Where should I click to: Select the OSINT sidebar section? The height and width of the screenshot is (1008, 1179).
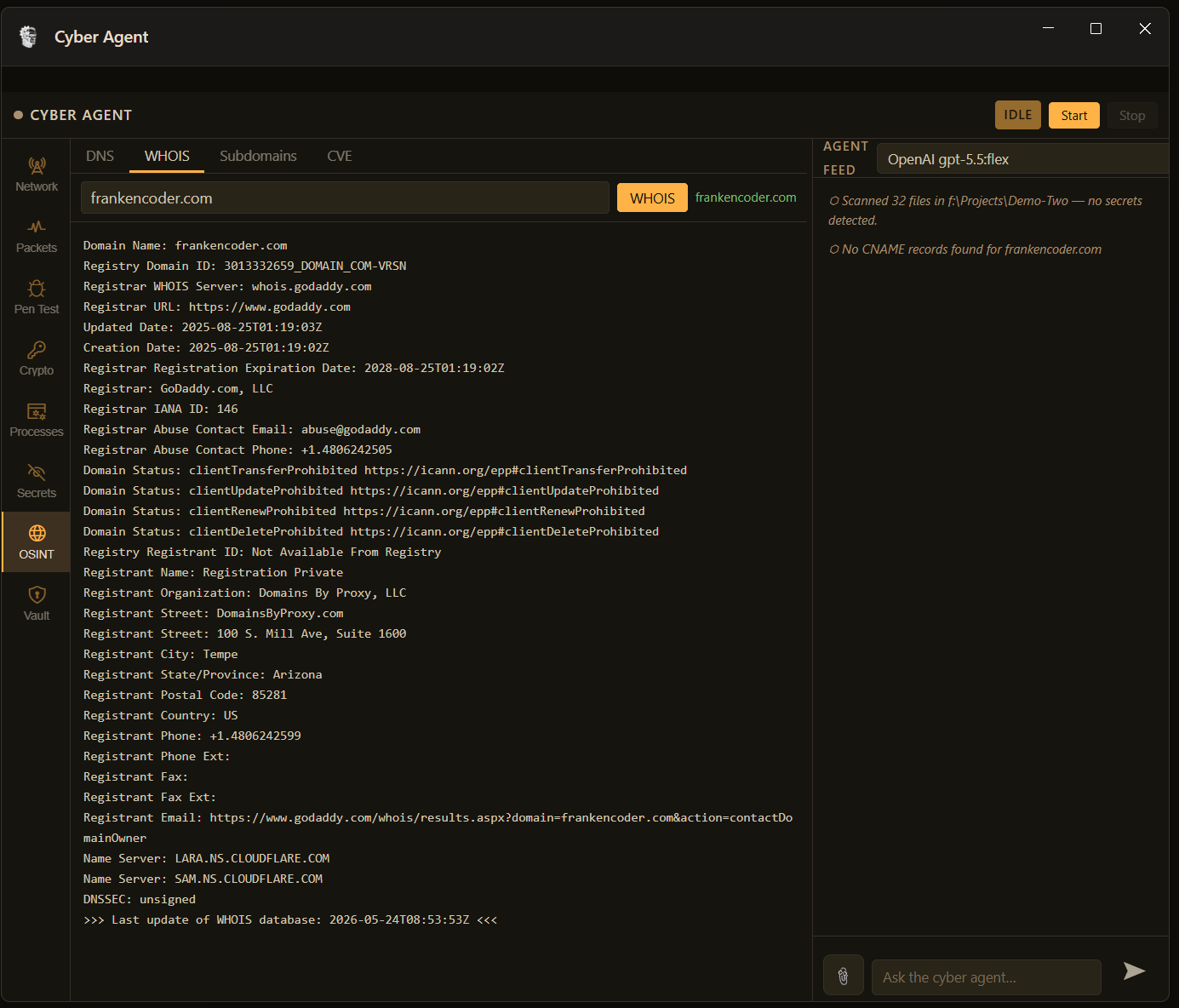click(x=37, y=542)
